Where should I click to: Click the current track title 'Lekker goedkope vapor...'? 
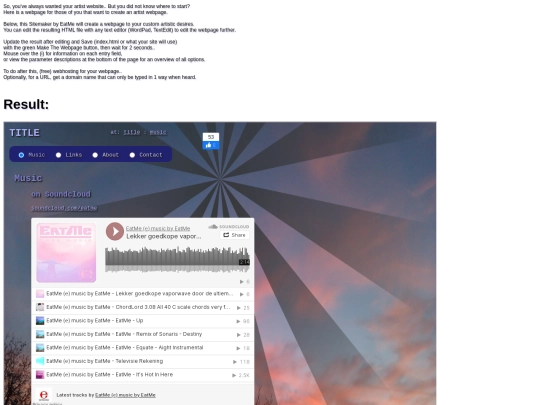(164, 236)
